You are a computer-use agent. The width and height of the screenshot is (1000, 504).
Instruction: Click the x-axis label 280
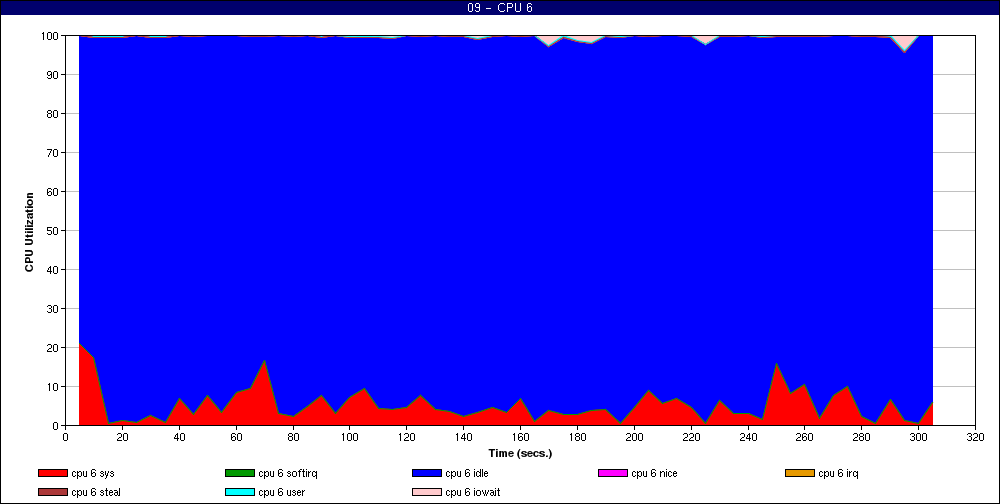click(x=862, y=437)
